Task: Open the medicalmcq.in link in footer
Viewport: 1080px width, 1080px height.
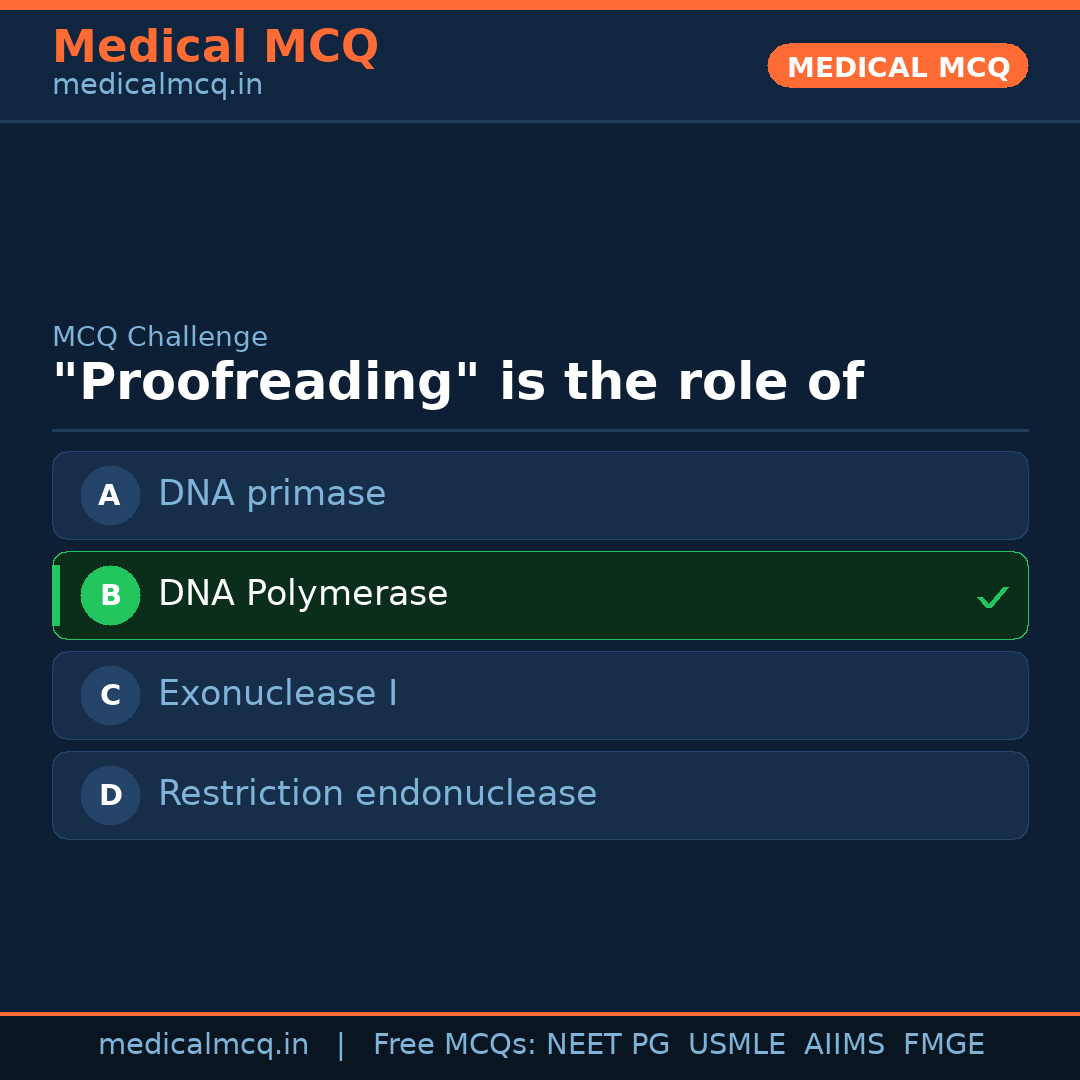Action: click(x=203, y=1045)
